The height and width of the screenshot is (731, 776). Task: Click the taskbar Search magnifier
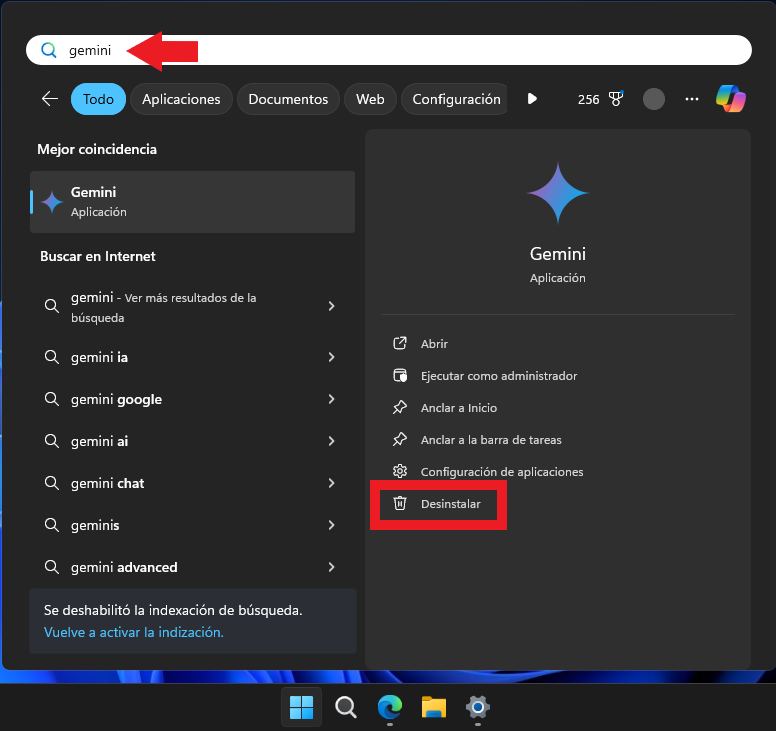[345, 707]
